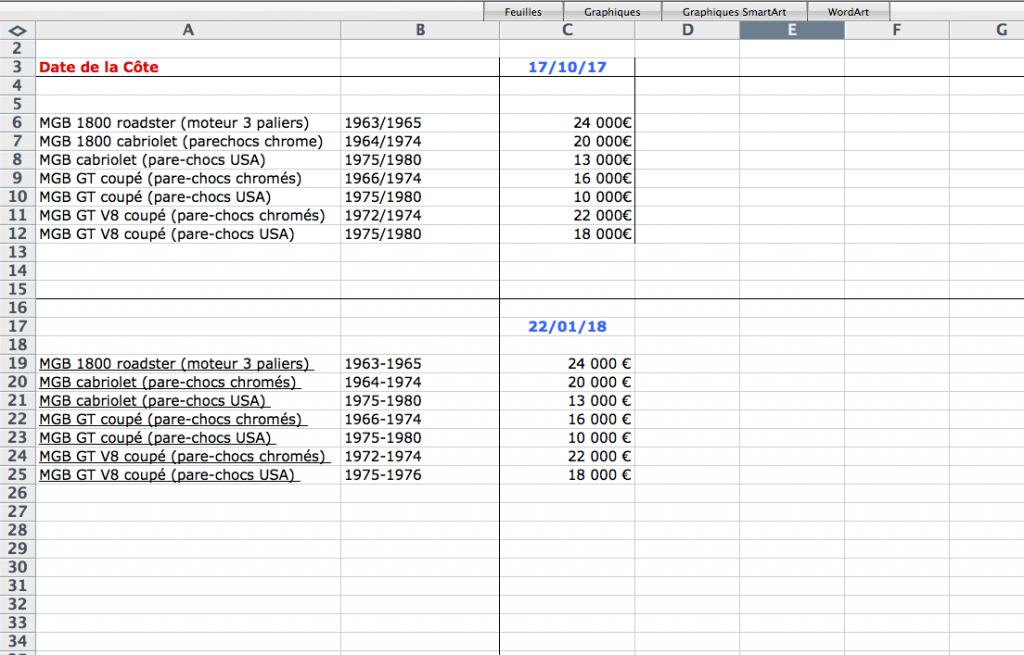
Task: Open 'MGB cabriolet (pare-chocs chromés)' link
Action: [170, 382]
